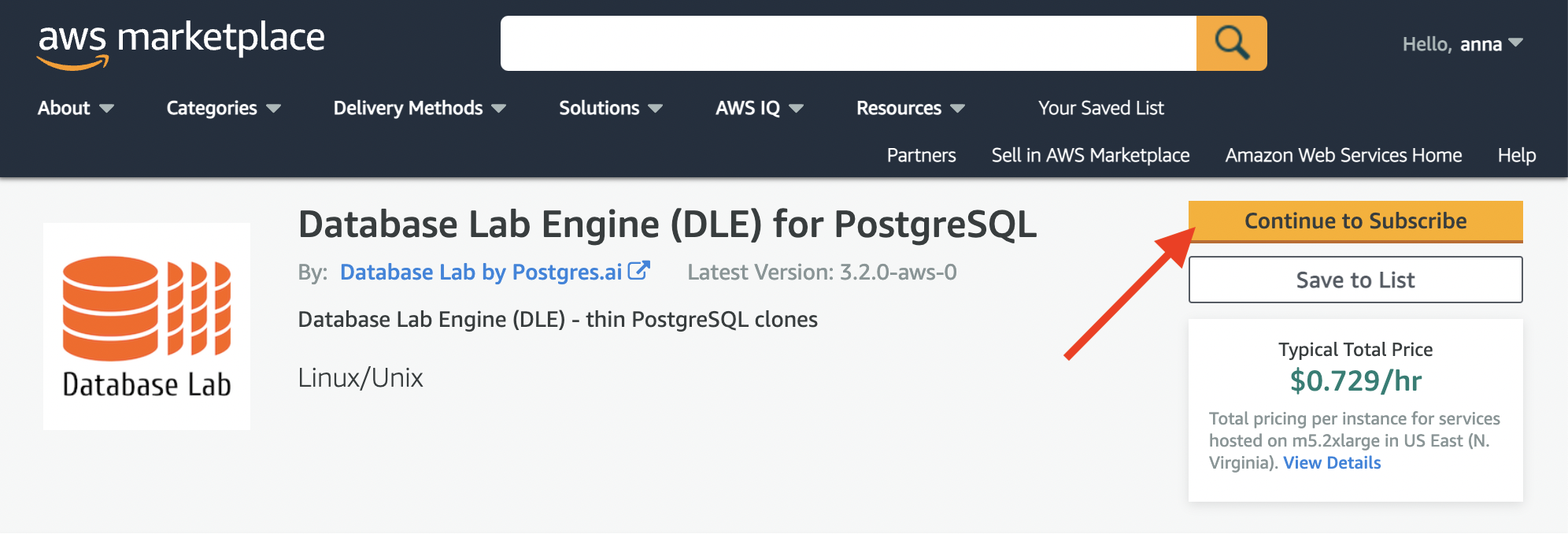Click the Linux/Unix platform label

(x=361, y=378)
